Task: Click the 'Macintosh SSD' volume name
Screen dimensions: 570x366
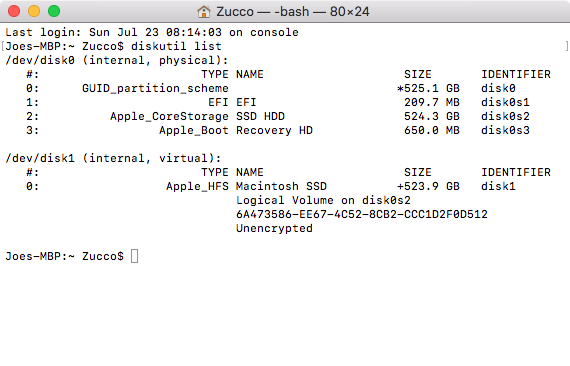Action: click(x=281, y=186)
